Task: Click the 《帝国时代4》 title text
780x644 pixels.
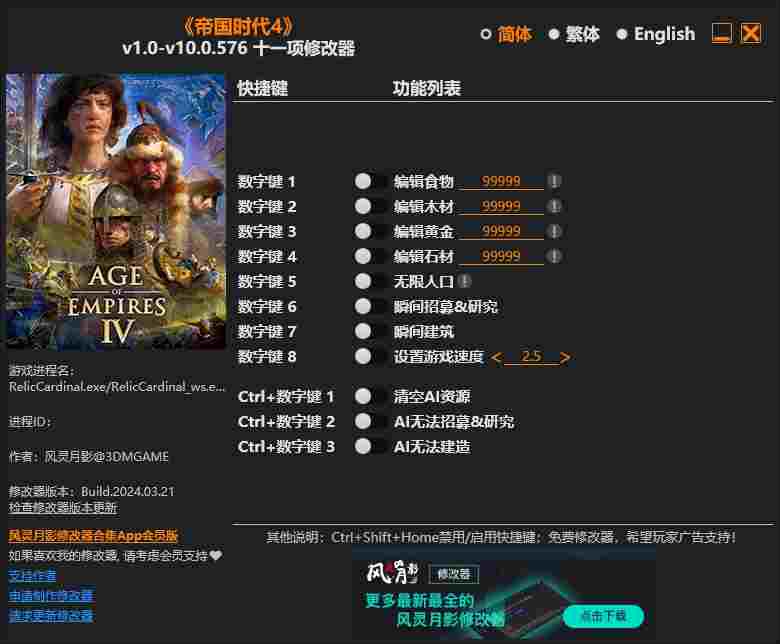Action: click(239, 26)
